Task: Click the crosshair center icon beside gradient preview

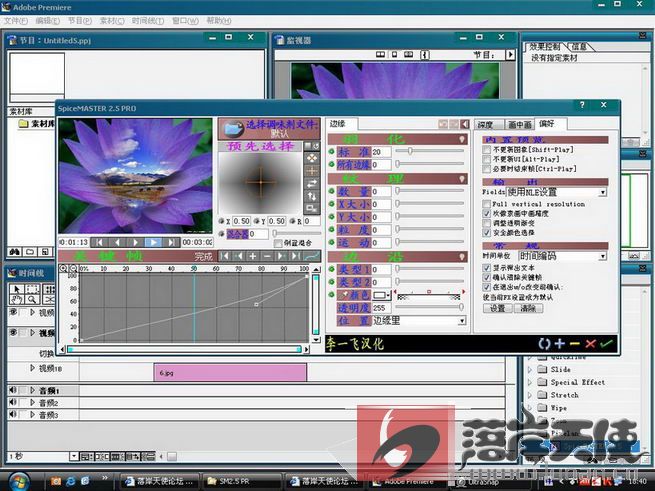Action: [312, 171]
